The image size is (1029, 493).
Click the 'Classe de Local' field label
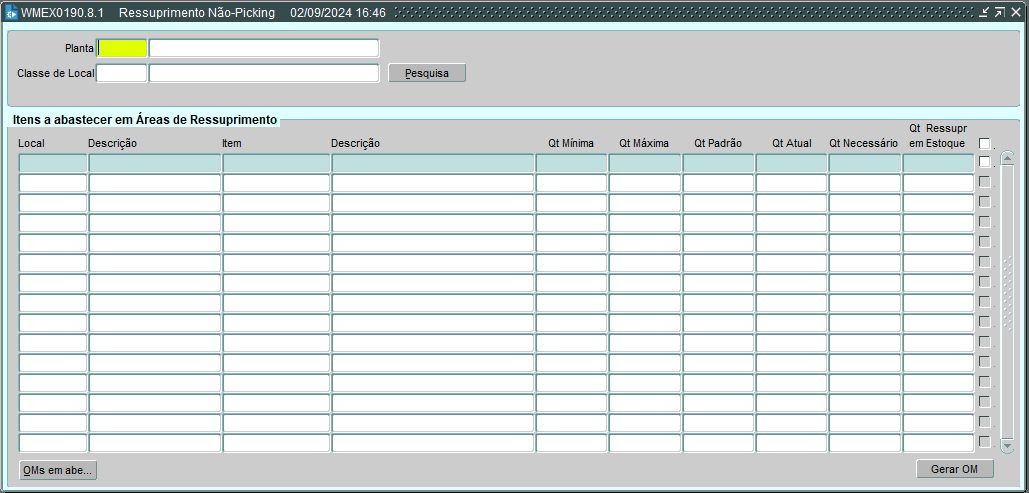coord(56,73)
